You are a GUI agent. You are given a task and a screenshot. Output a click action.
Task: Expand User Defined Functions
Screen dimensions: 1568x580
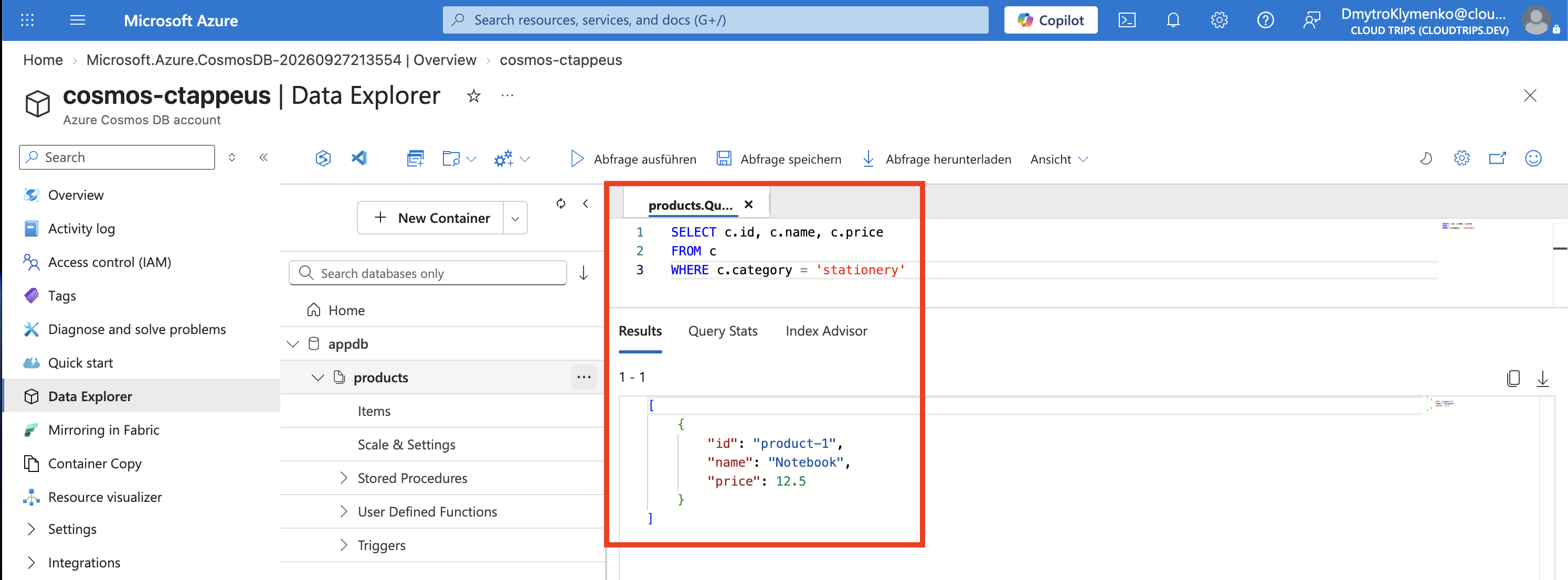(344, 511)
